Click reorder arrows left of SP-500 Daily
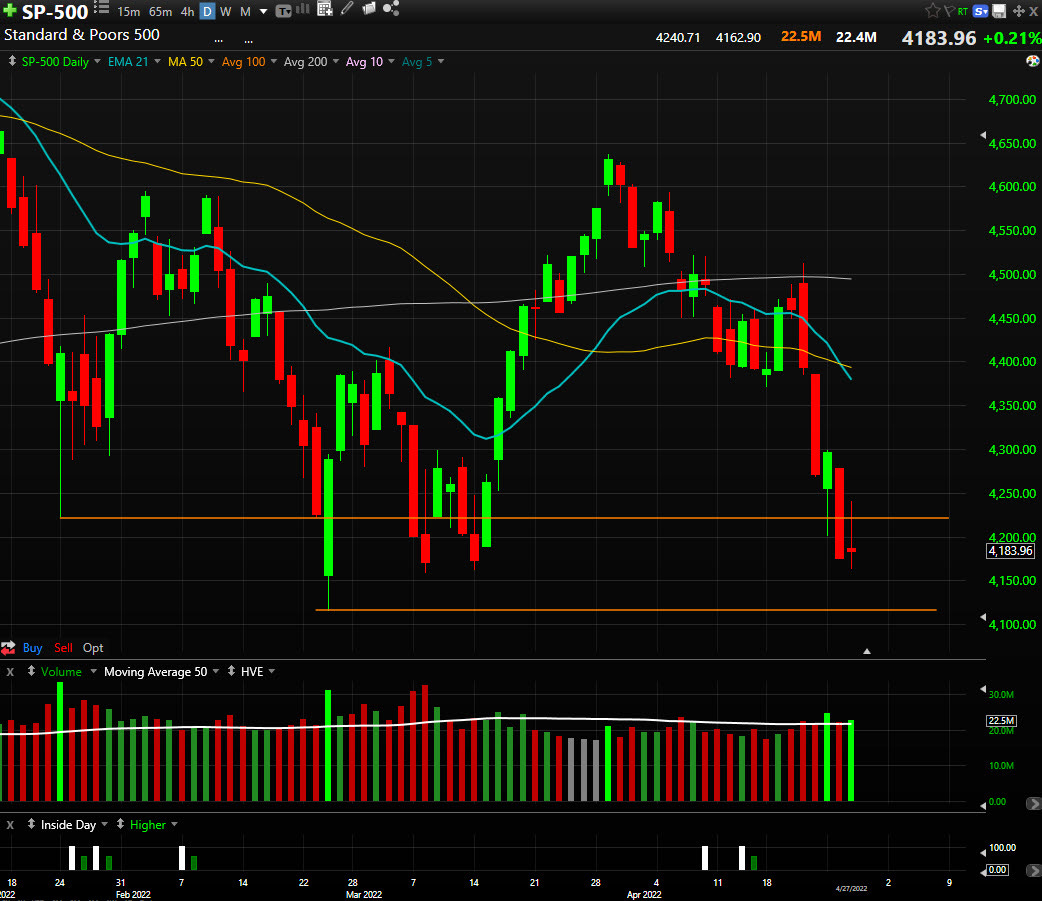 (12, 61)
